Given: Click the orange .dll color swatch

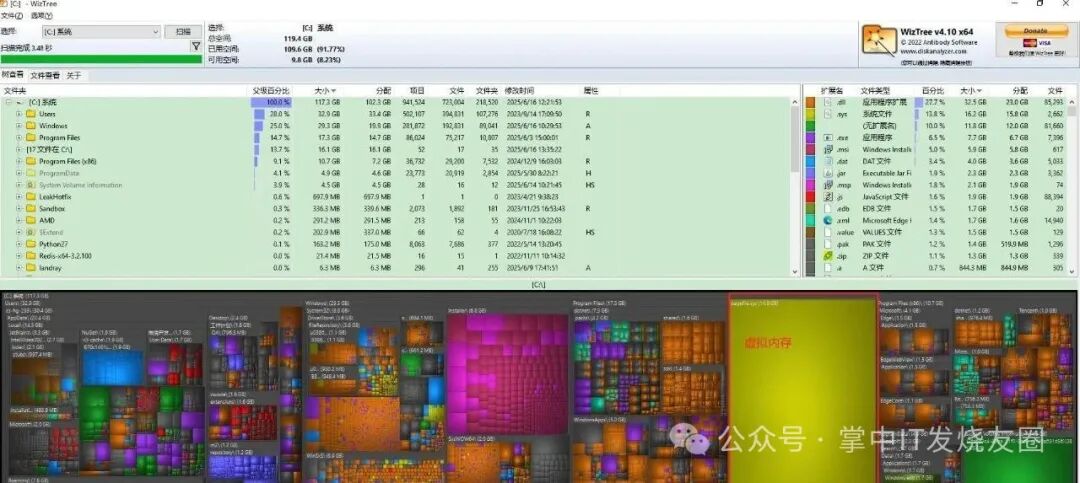Looking at the screenshot, I should coord(811,102).
